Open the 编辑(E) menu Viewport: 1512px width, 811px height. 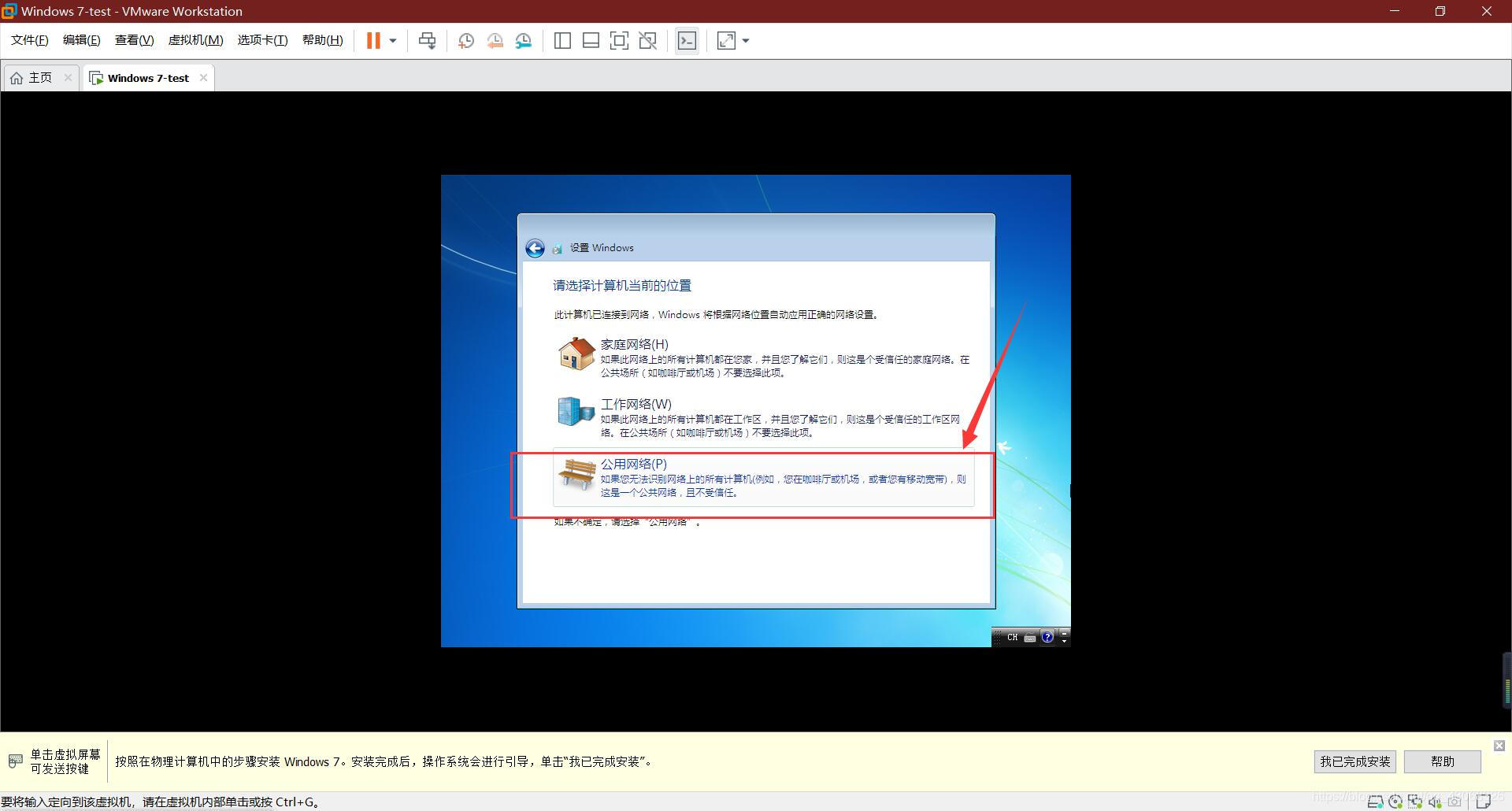click(x=81, y=40)
